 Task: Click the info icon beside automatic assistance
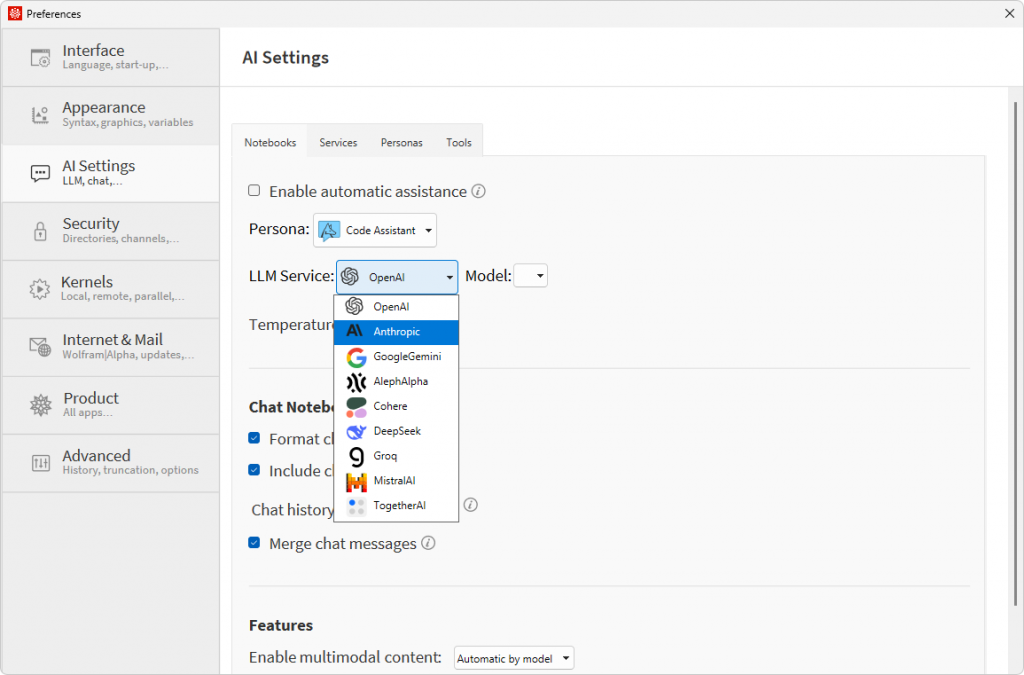point(479,191)
